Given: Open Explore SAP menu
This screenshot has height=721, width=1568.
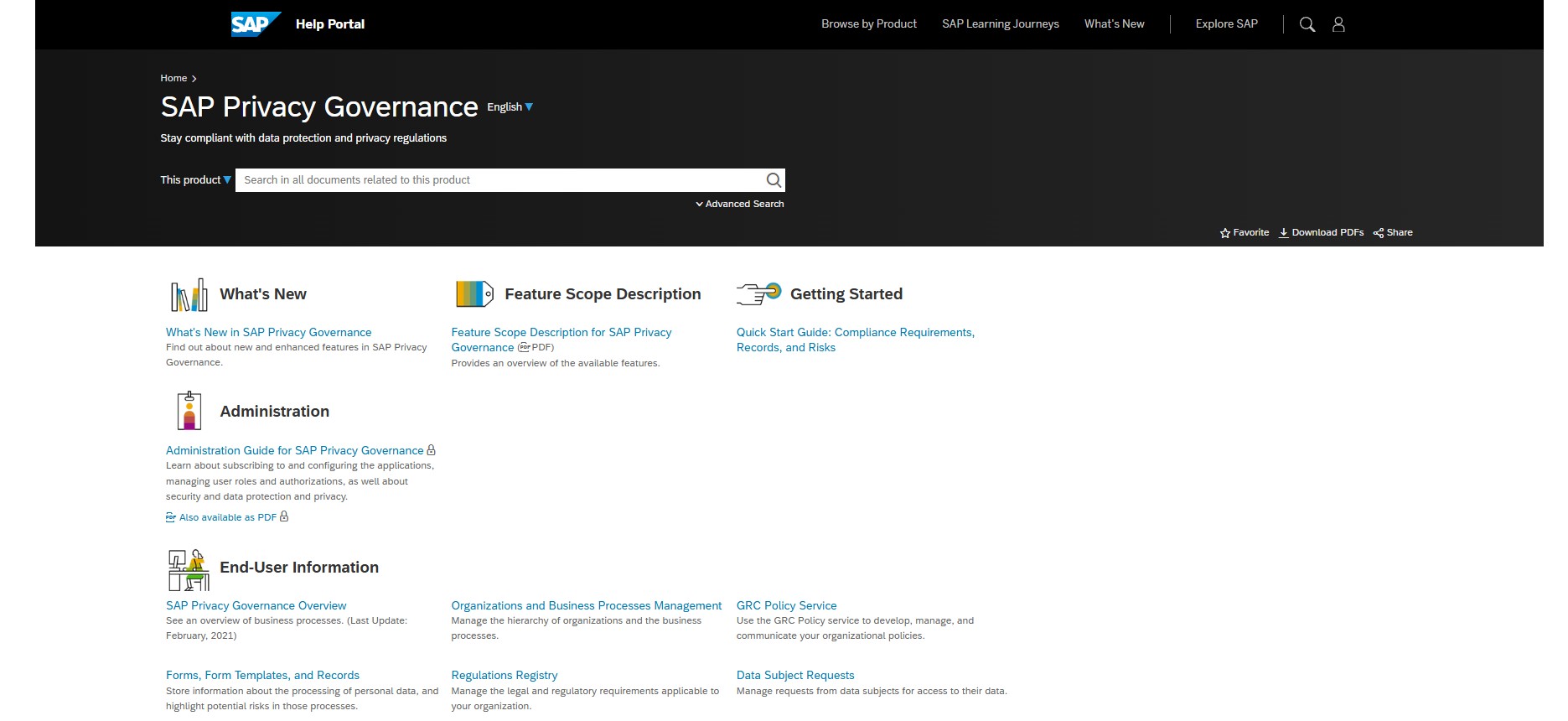Looking at the screenshot, I should click(1226, 24).
